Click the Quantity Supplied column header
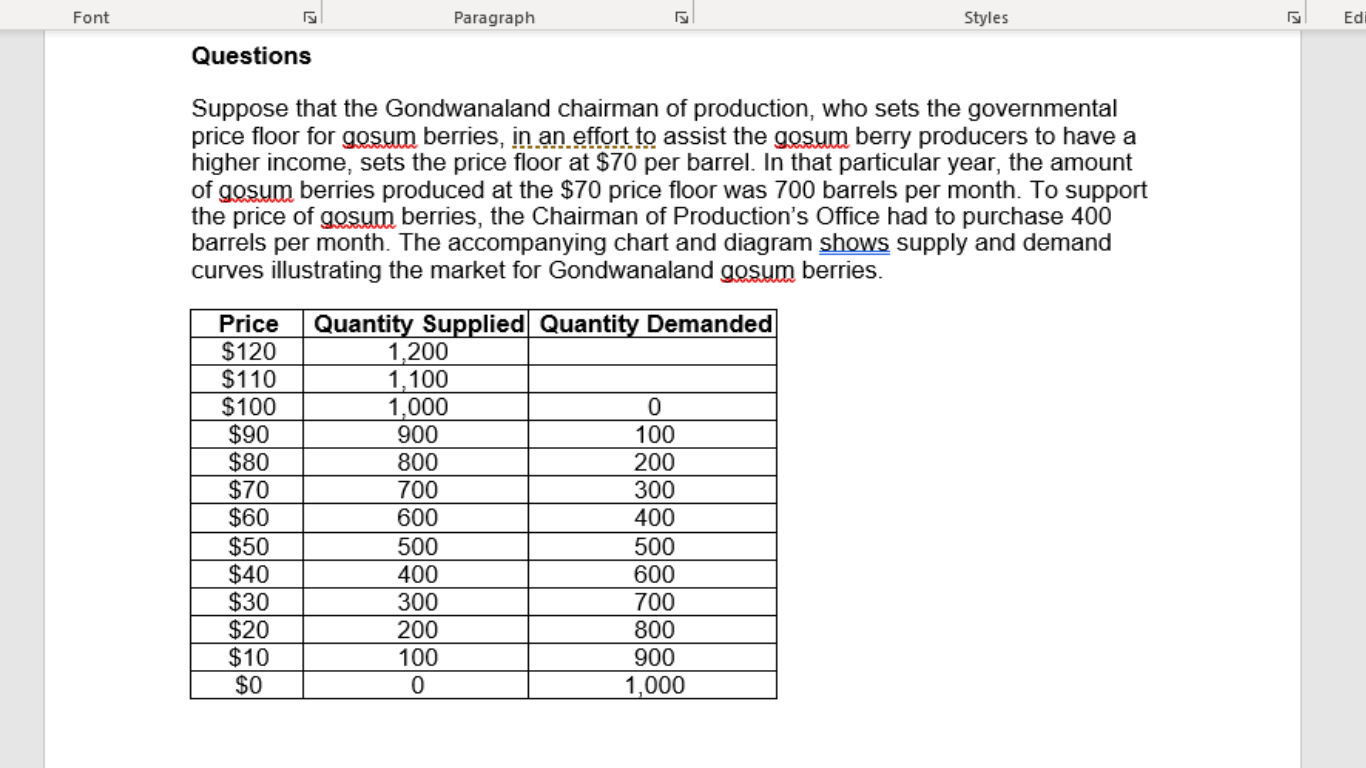This screenshot has height=768, width=1366. point(418,324)
